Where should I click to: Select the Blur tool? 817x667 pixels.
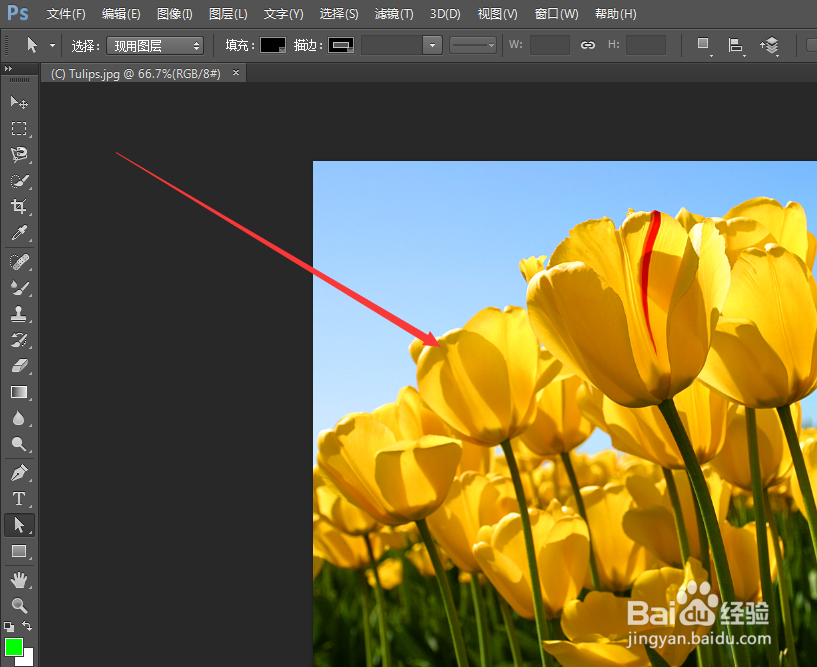(19, 418)
